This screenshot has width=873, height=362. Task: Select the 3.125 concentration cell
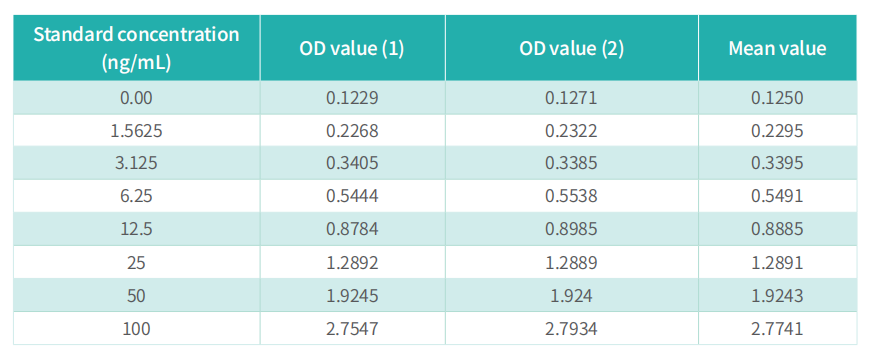coord(136,163)
